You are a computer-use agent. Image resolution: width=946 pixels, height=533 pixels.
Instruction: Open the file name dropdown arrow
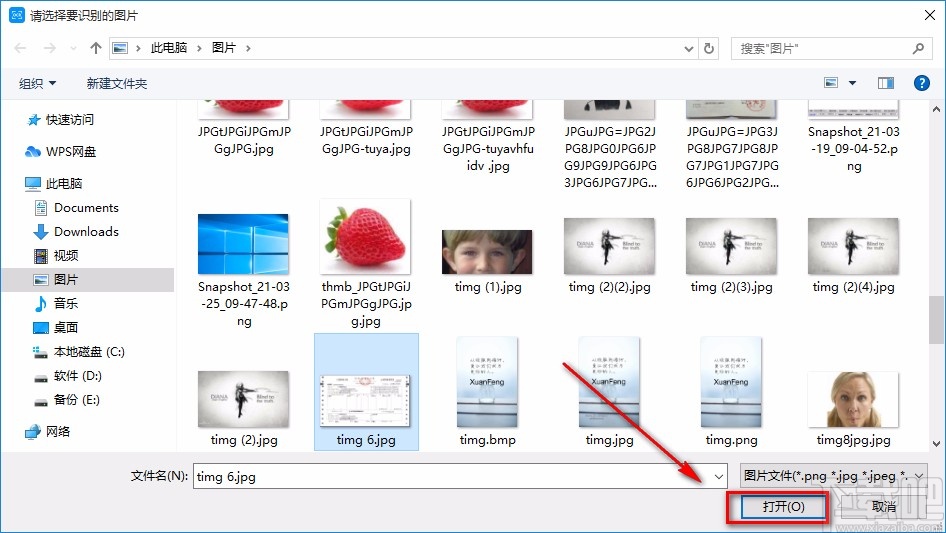719,476
